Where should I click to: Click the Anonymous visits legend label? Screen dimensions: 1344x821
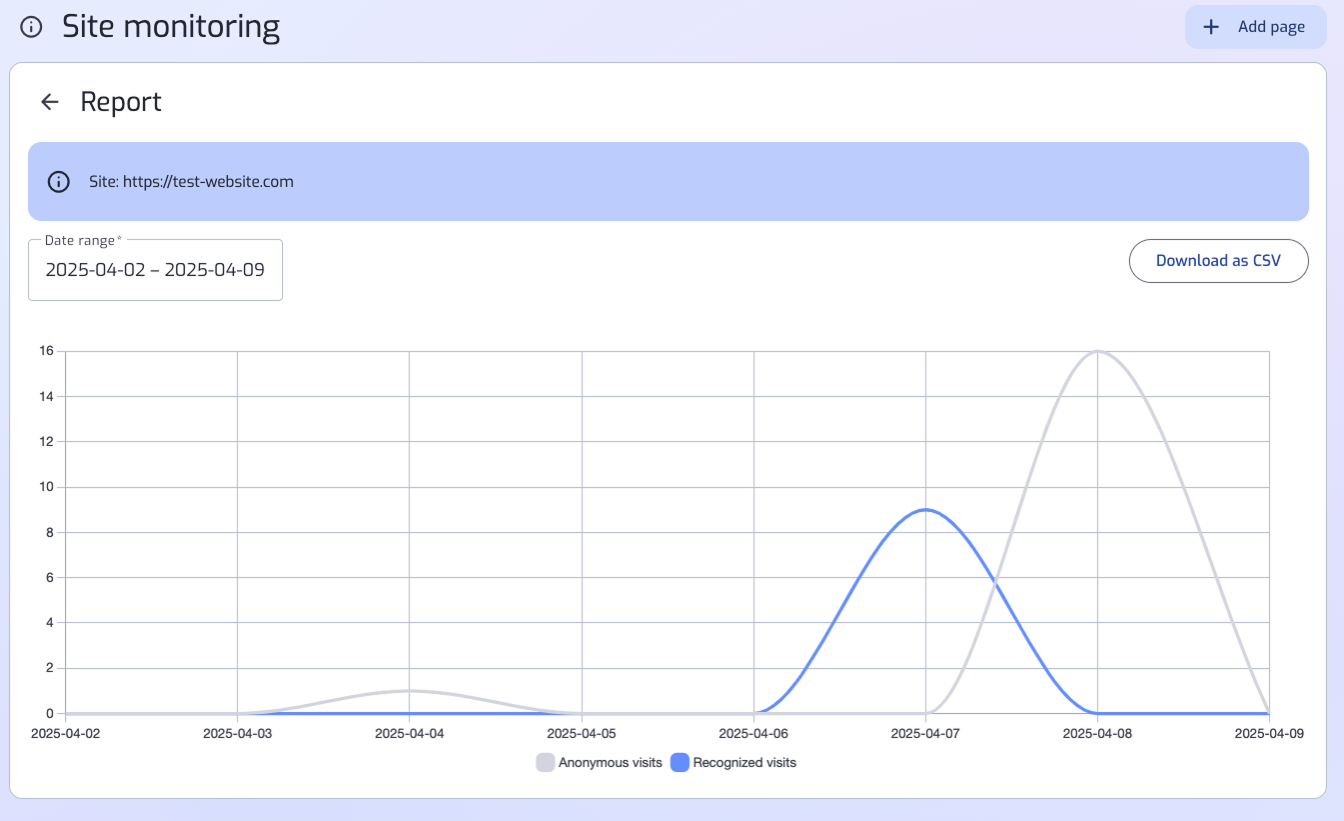click(x=610, y=762)
